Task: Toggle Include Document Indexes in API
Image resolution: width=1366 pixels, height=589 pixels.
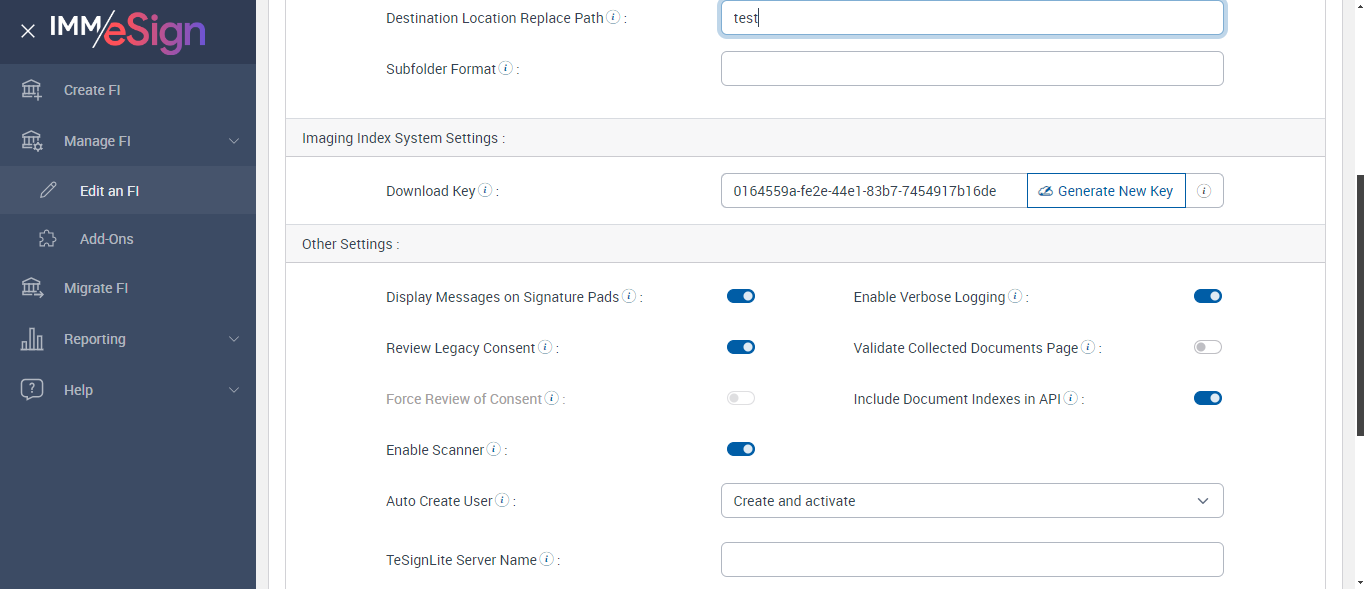Action: point(1208,398)
